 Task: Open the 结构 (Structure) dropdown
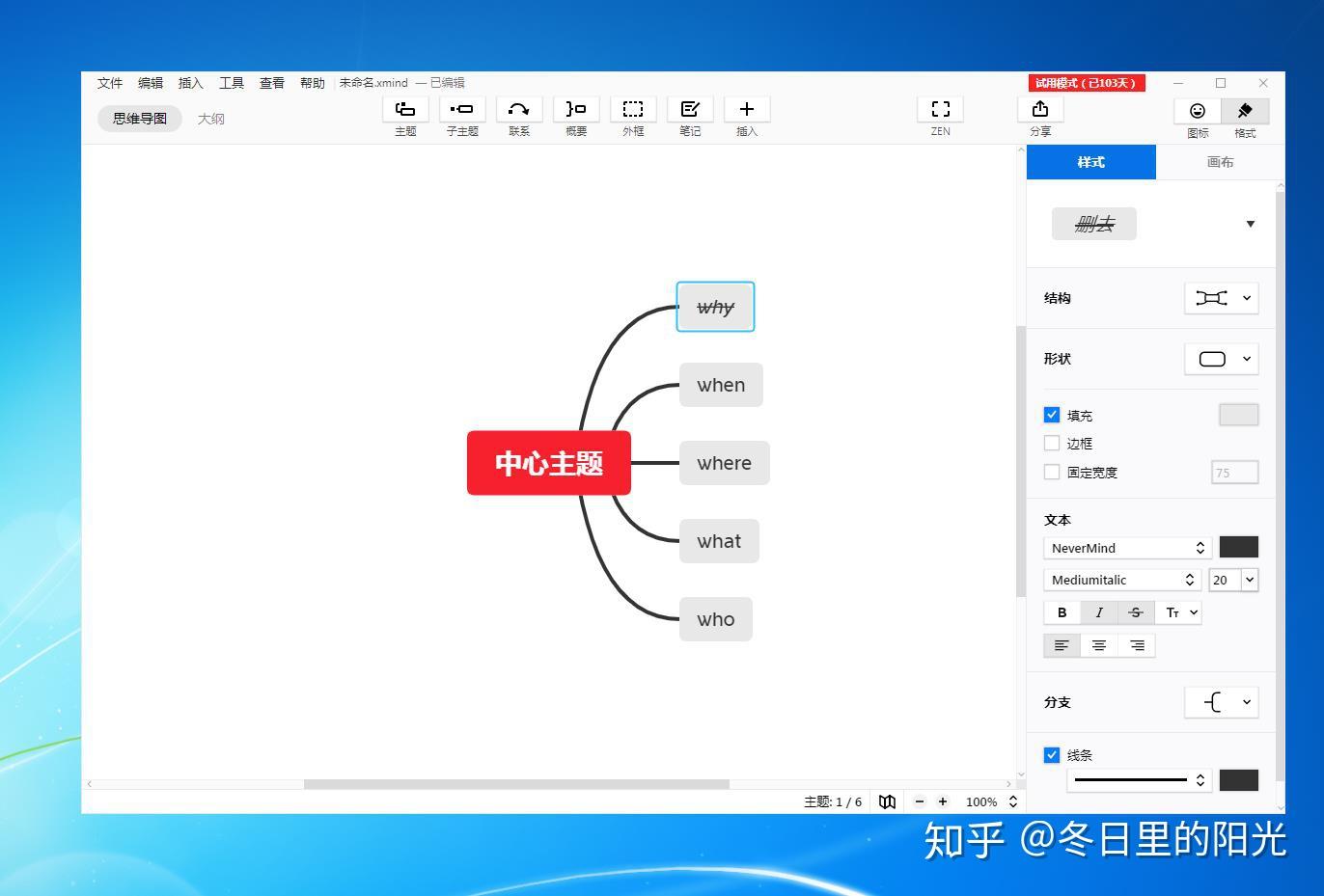point(1222,298)
